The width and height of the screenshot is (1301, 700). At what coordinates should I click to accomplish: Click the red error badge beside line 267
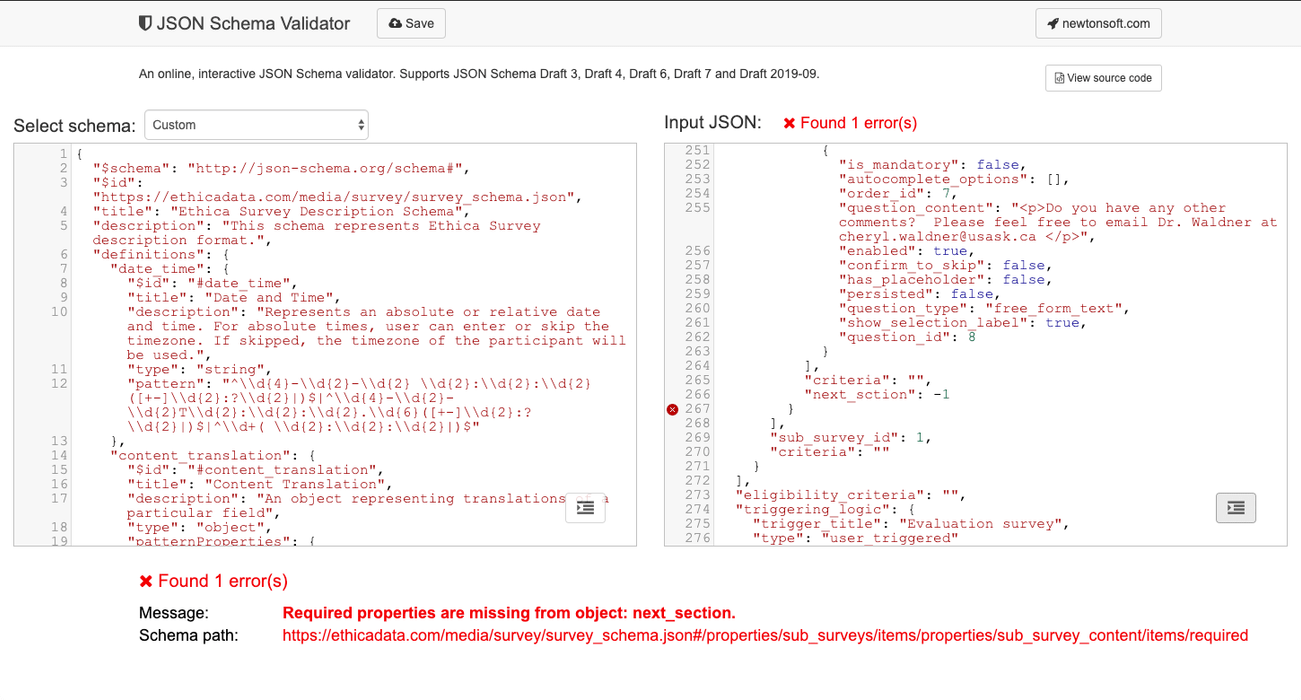(x=671, y=408)
